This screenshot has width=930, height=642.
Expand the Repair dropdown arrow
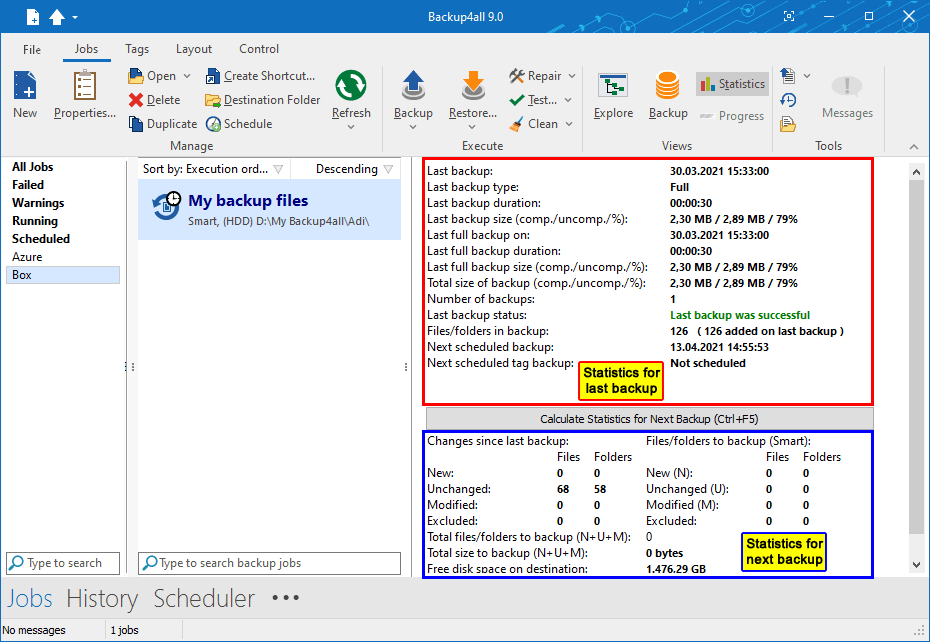pyautogui.click(x=572, y=76)
